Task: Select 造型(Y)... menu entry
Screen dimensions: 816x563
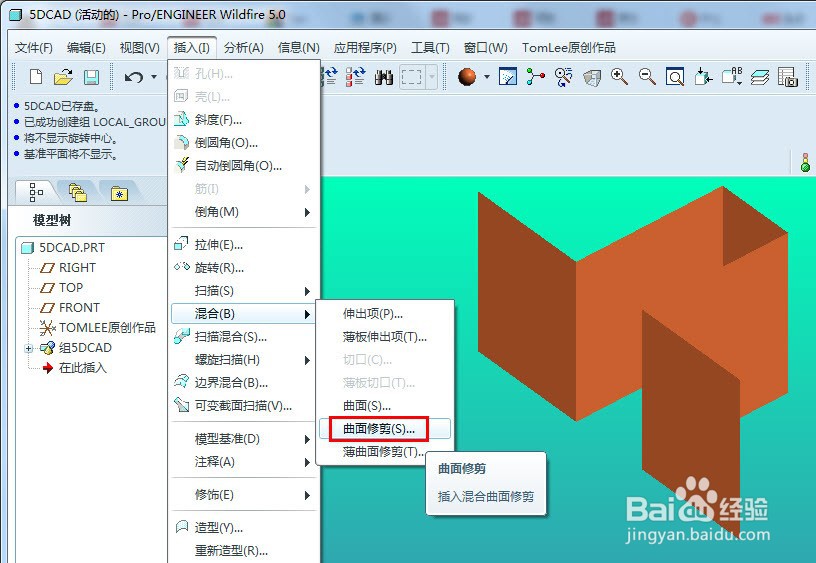Action: (244, 528)
